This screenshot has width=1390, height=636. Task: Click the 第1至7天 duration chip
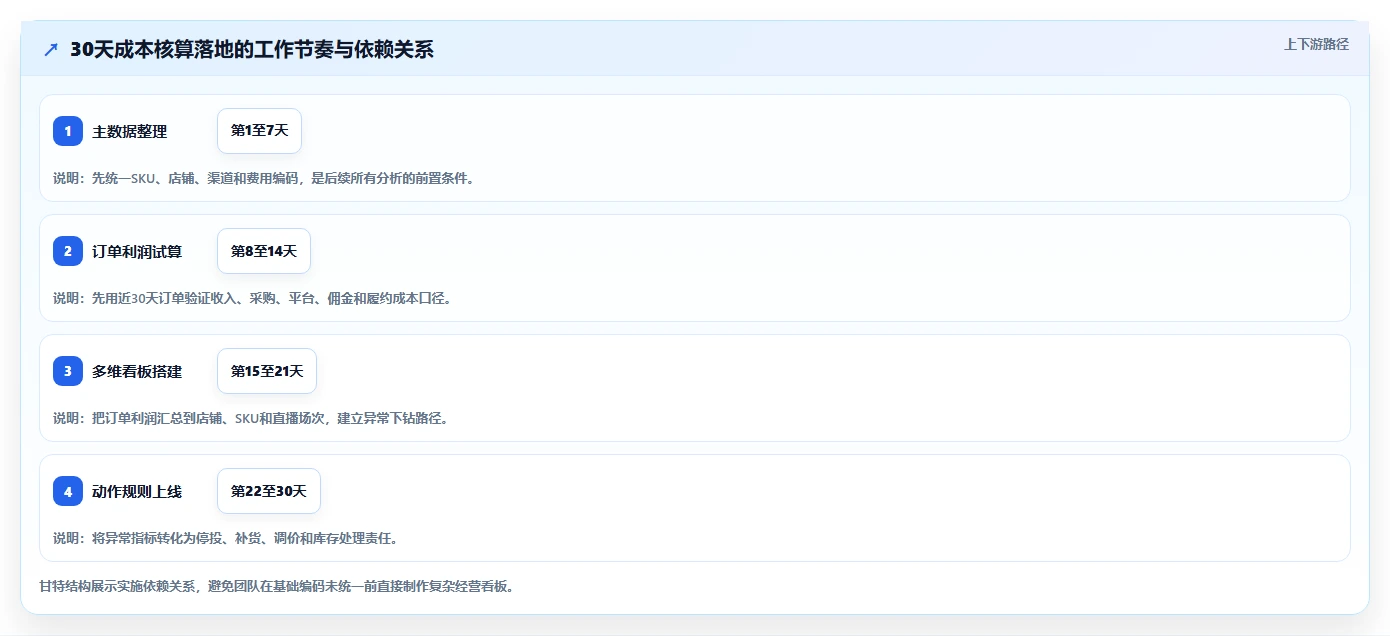(x=259, y=131)
